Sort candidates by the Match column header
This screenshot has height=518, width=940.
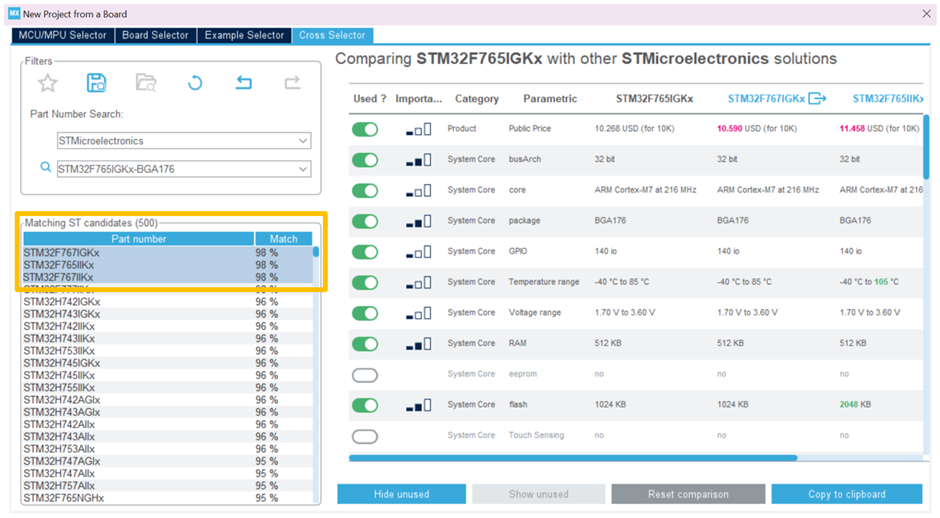(x=283, y=239)
